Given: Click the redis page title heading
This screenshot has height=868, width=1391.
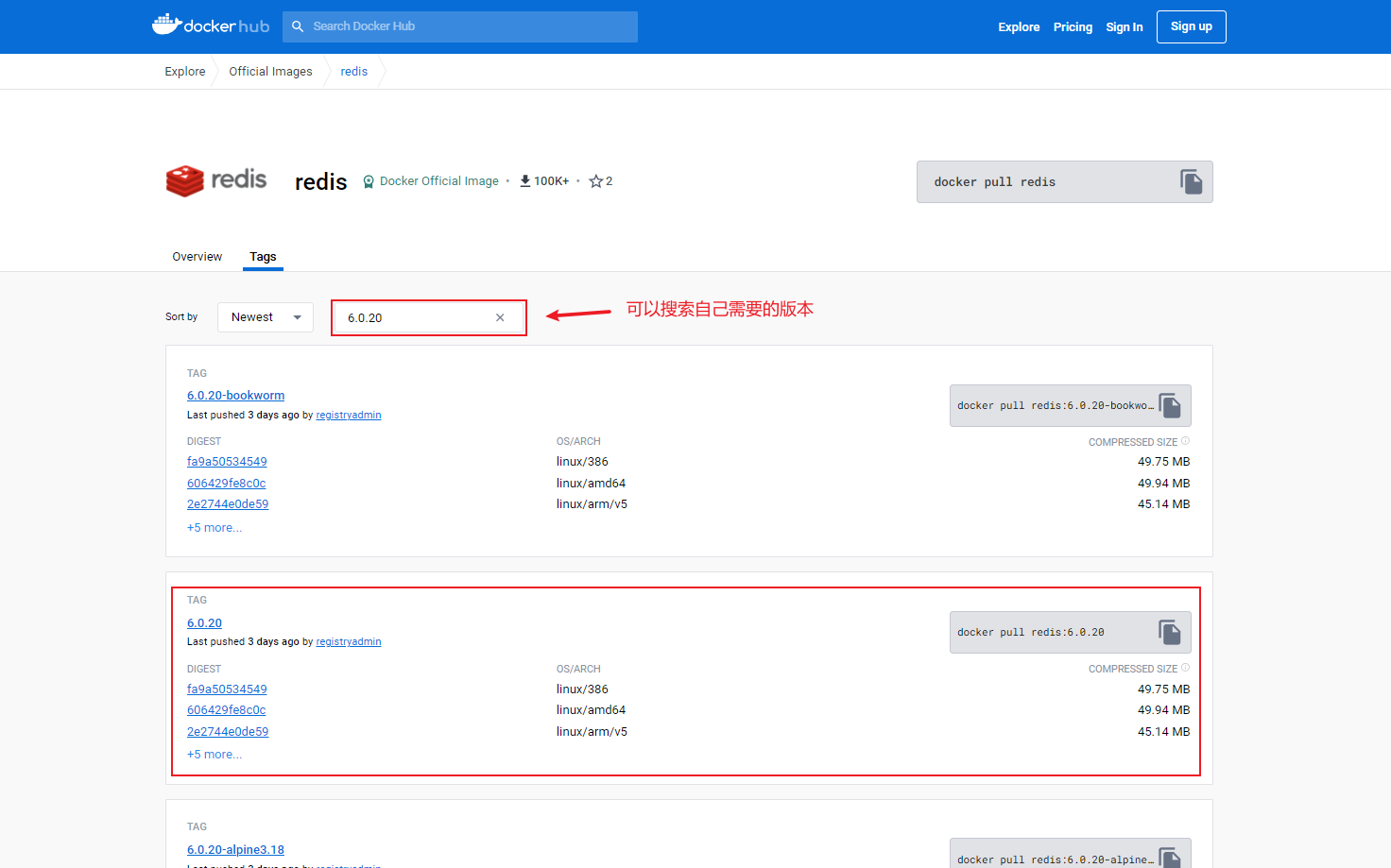Looking at the screenshot, I should 321,181.
